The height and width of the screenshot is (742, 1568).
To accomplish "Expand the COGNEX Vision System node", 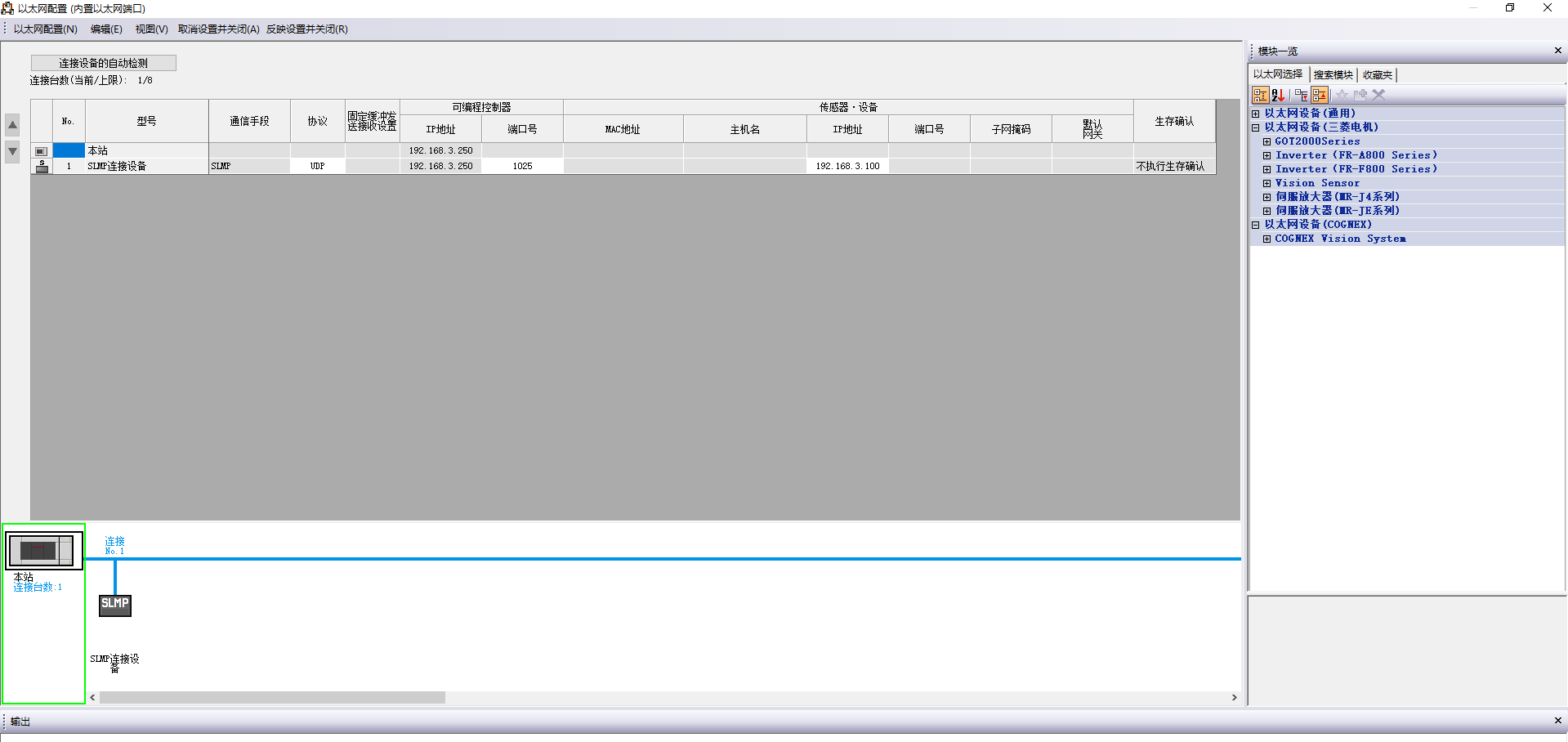I will tap(1266, 239).
